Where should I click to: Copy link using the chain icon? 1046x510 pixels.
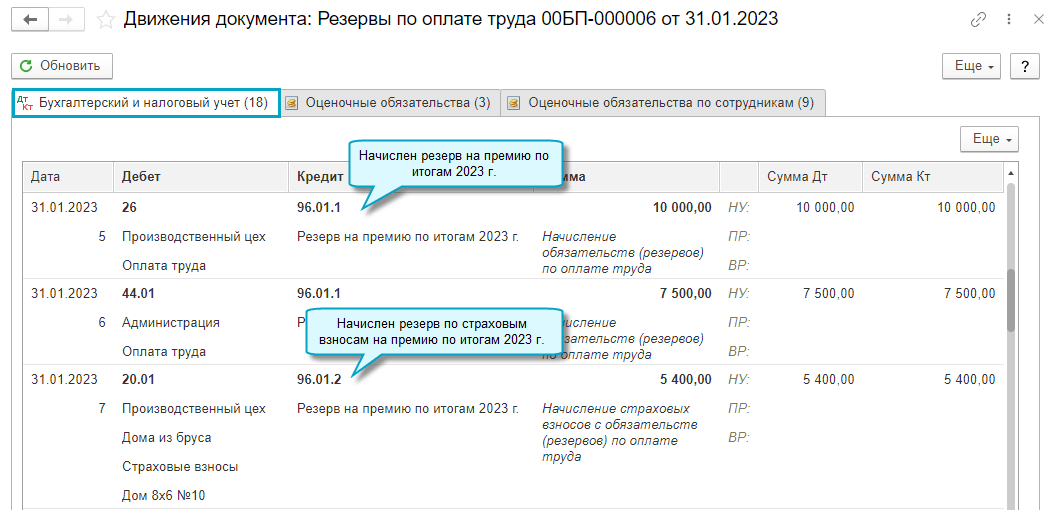[x=978, y=20]
